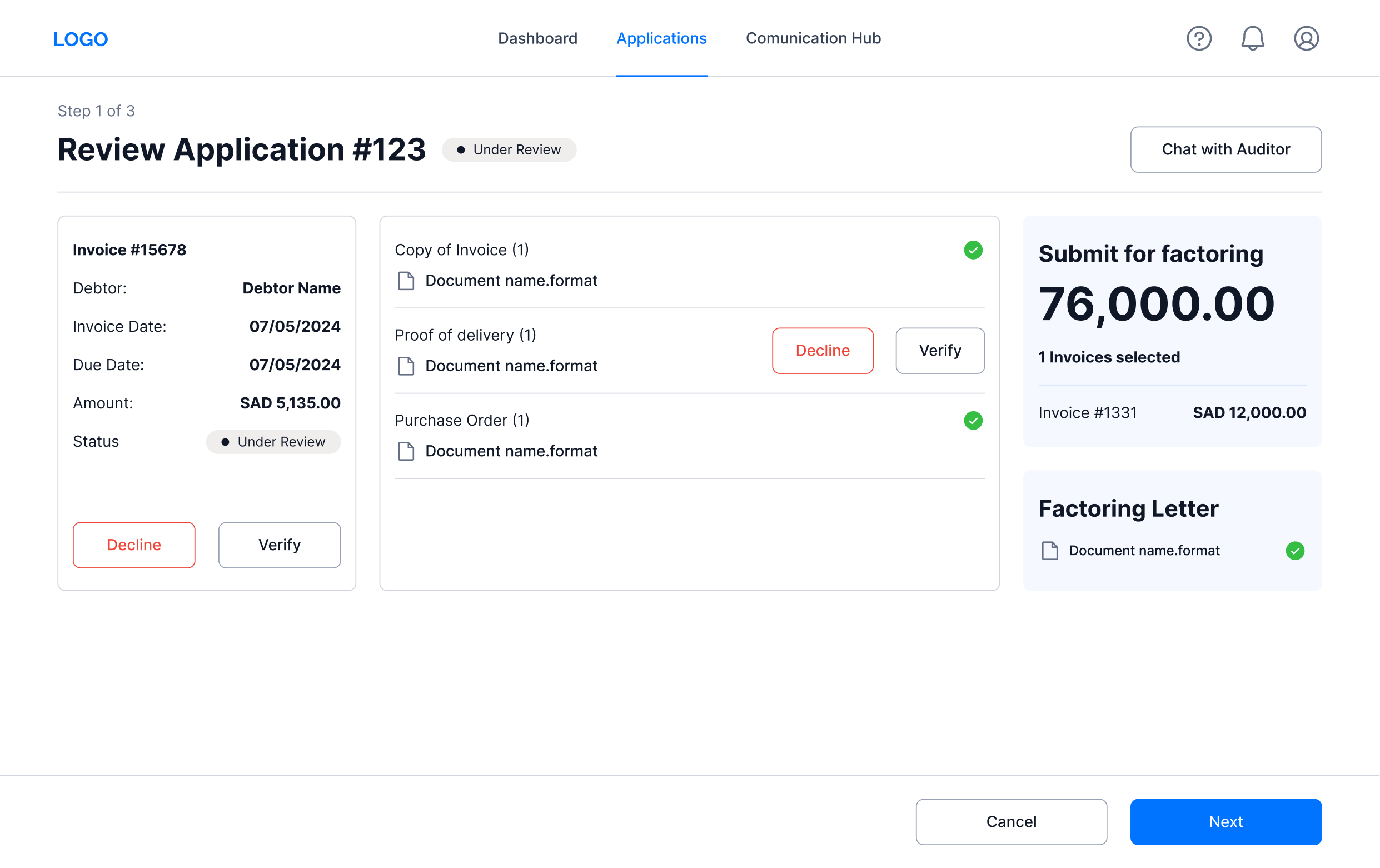Viewport: 1380px width, 868px height.
Task: Open the help question mark icon
Action: (x=1198, y=38)
